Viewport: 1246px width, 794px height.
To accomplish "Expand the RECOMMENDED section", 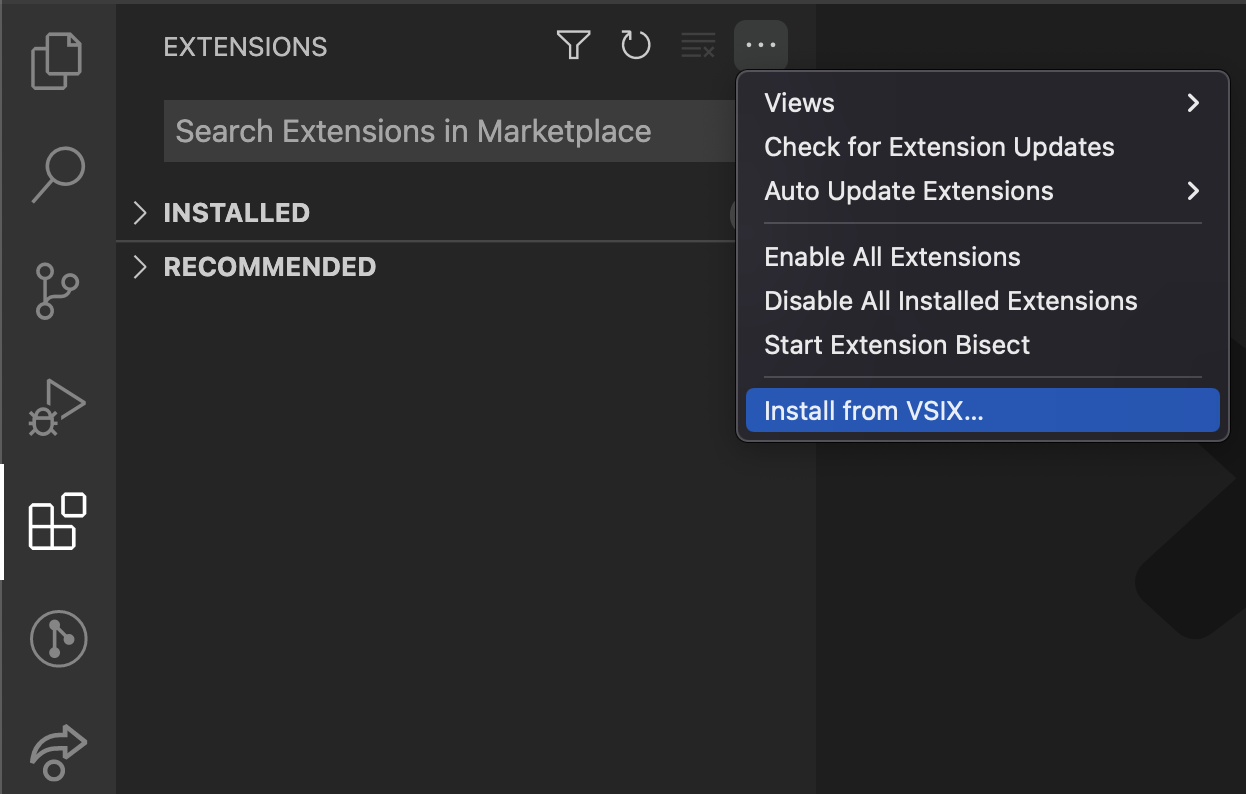I will (269, 267).
